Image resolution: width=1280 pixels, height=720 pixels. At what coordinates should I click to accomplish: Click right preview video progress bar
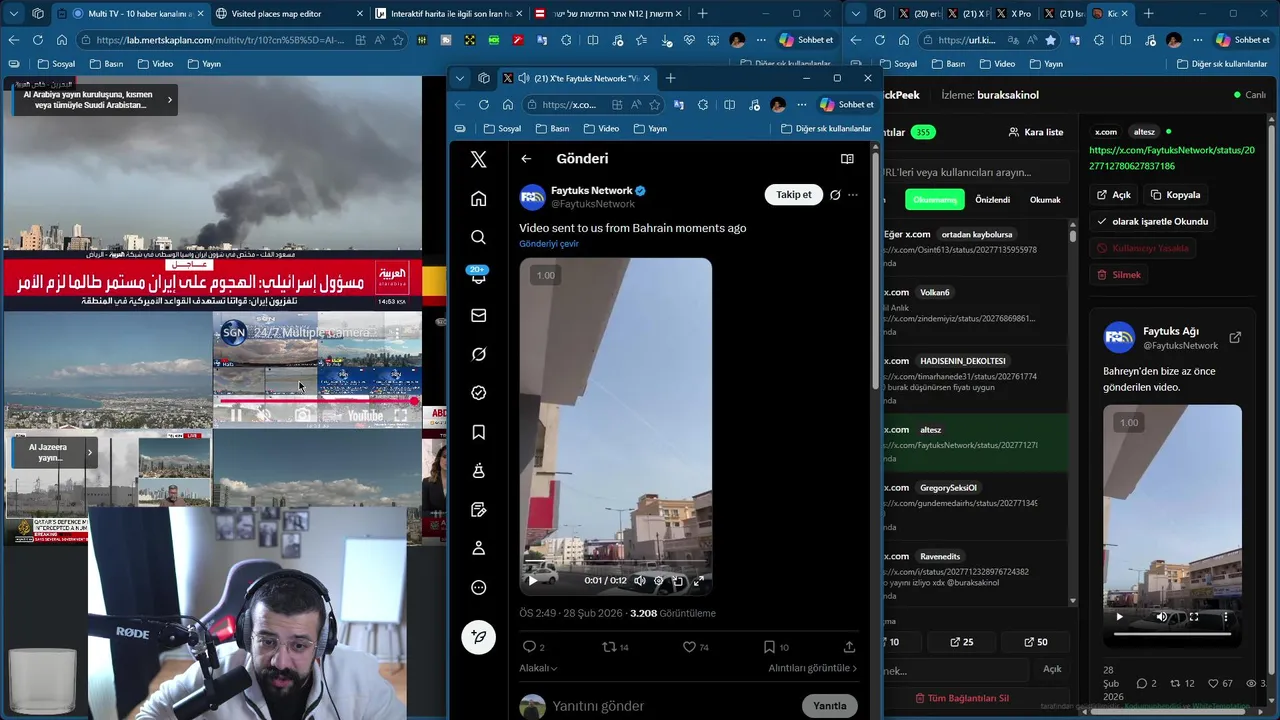click(1172, 632)
